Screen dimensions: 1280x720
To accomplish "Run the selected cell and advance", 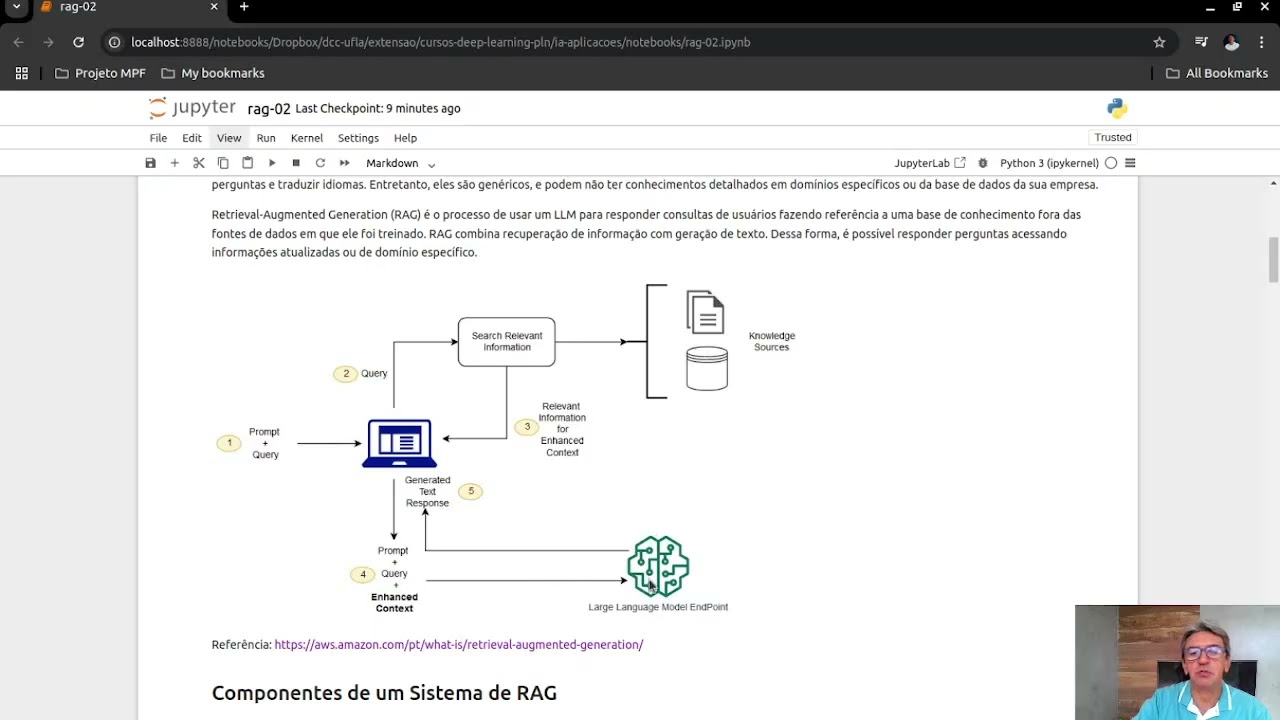I will point(272,163).
